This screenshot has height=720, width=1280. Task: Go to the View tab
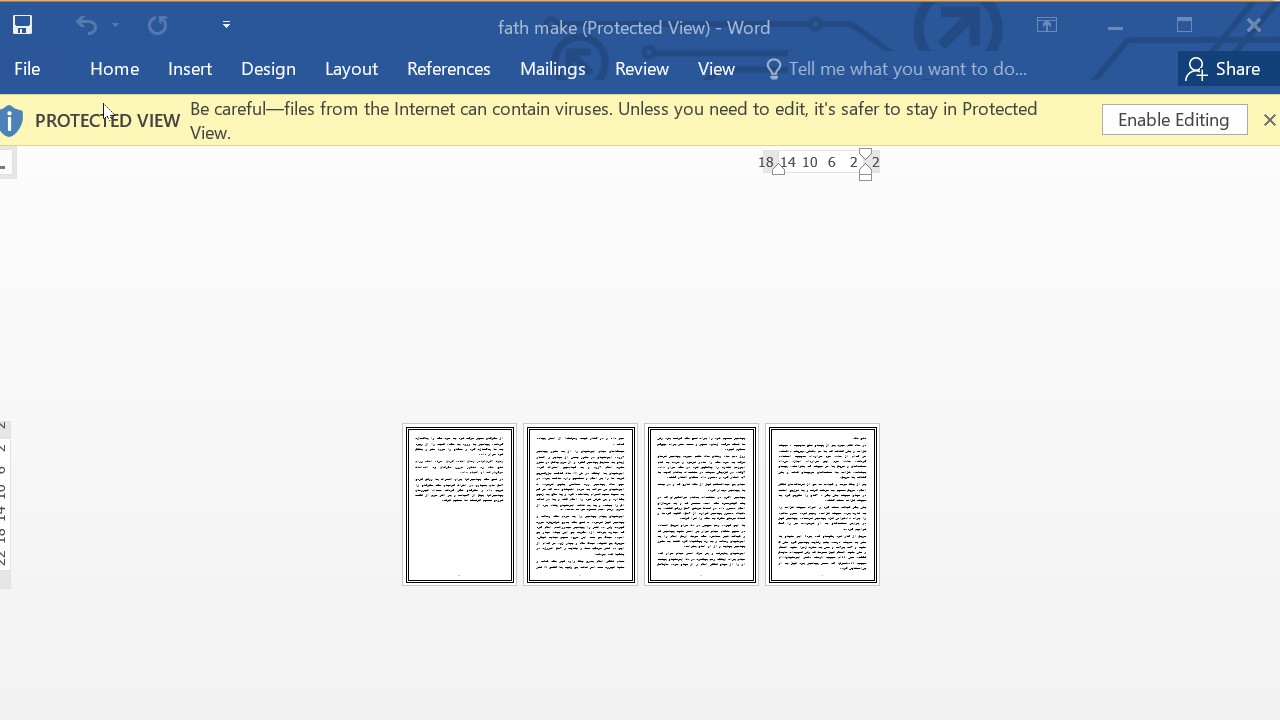[716, 69]
